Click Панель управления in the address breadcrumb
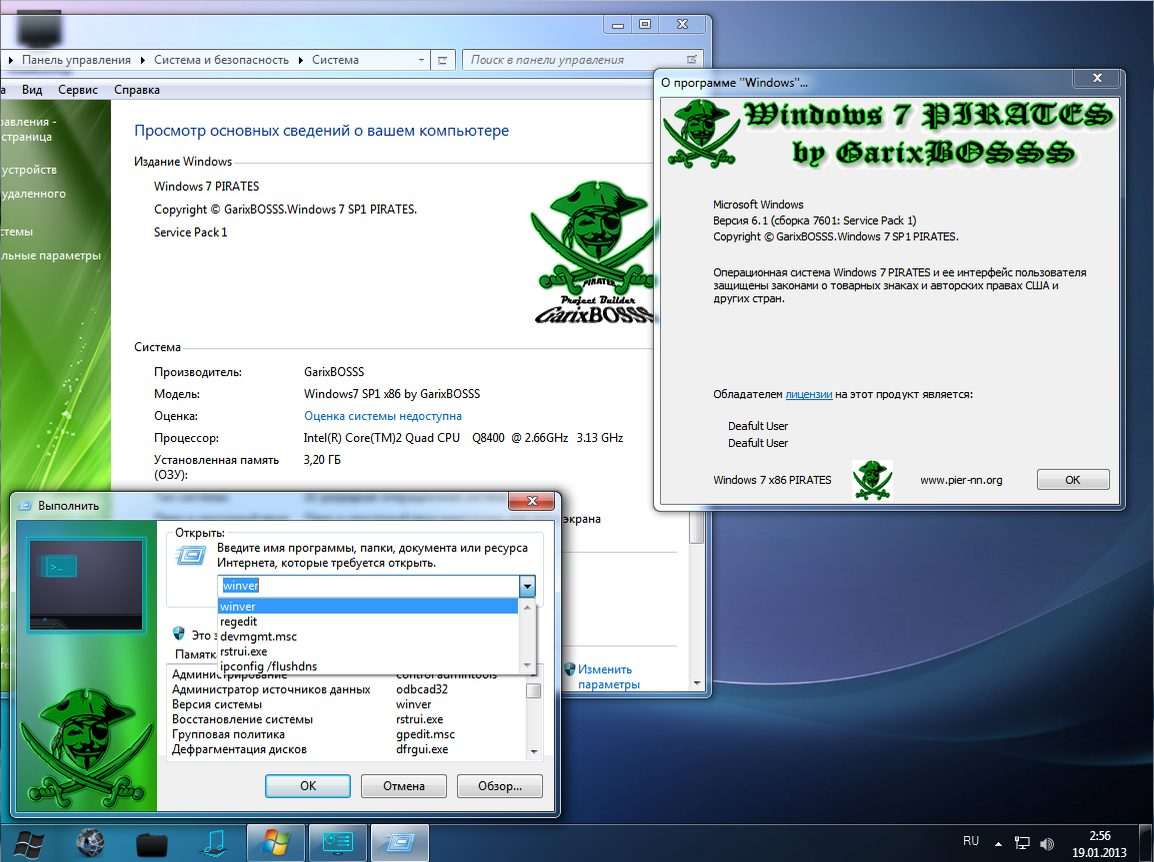Screen dimensions: 1154x862 coord(77,60)
